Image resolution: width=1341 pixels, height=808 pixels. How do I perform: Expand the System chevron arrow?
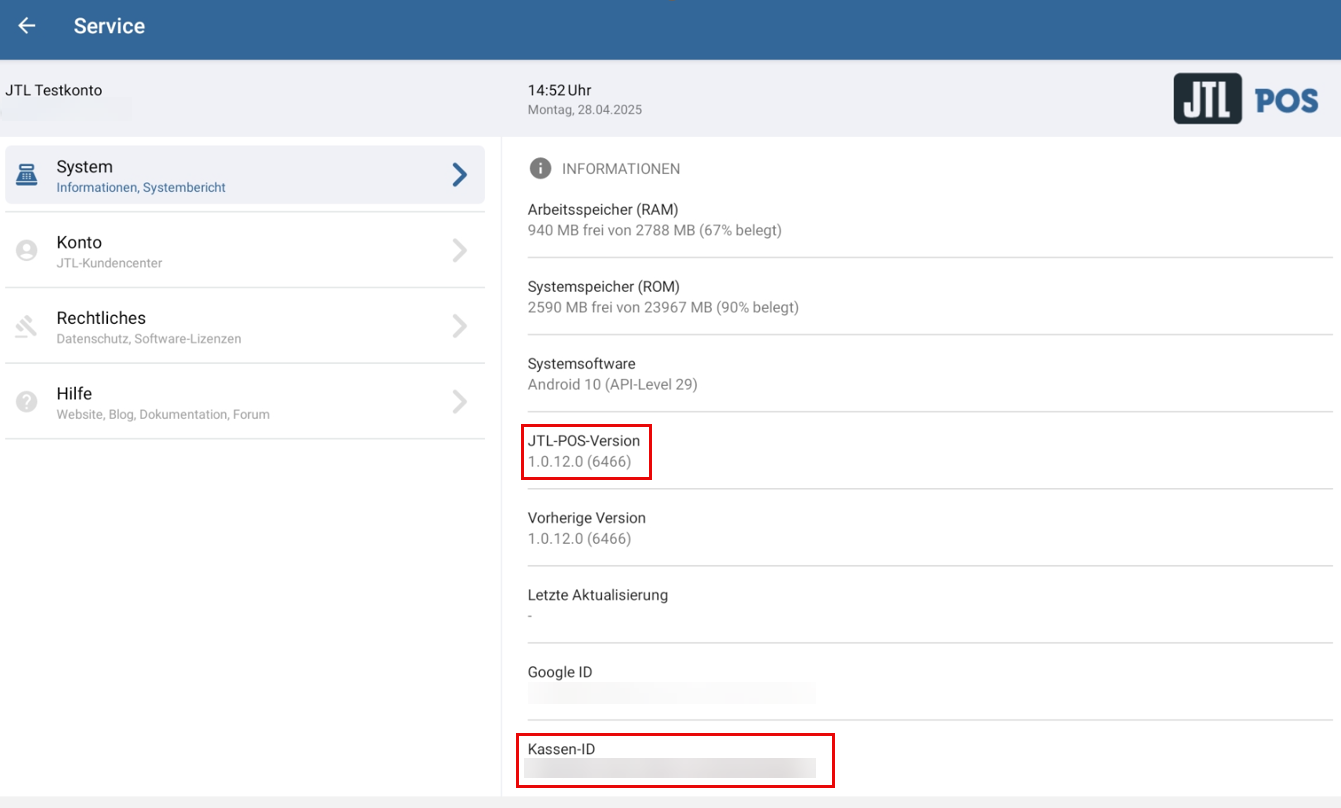click(459, 175)
